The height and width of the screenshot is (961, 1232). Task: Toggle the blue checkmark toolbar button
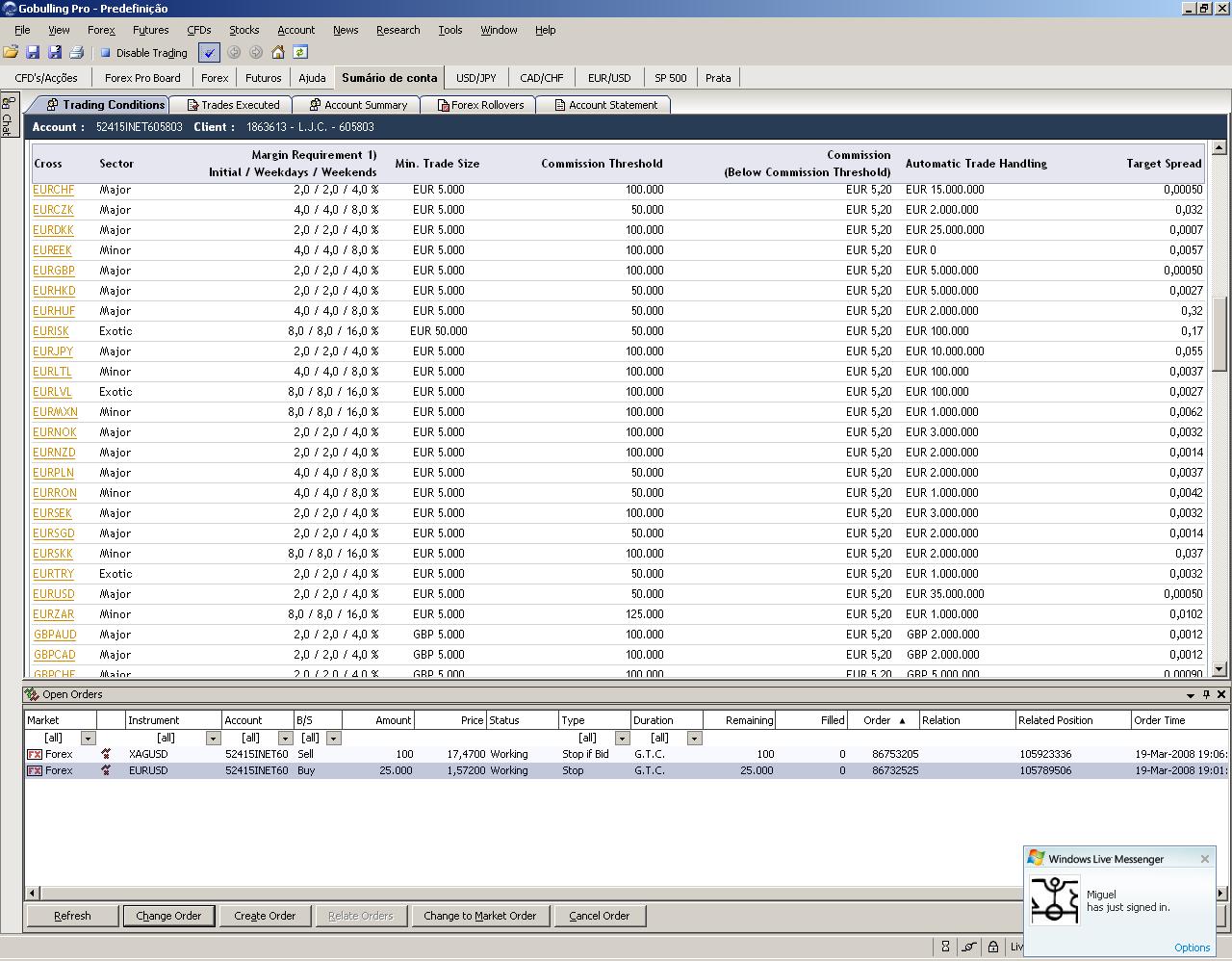[209, 53]
